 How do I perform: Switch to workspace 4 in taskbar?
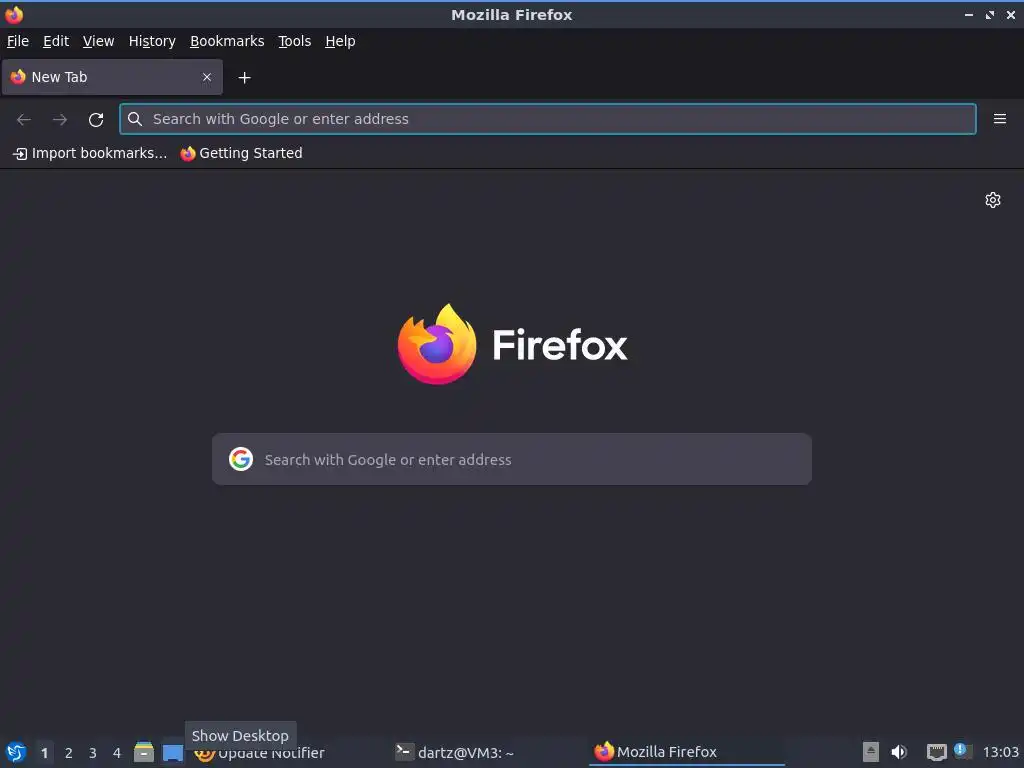pos(117,753)
